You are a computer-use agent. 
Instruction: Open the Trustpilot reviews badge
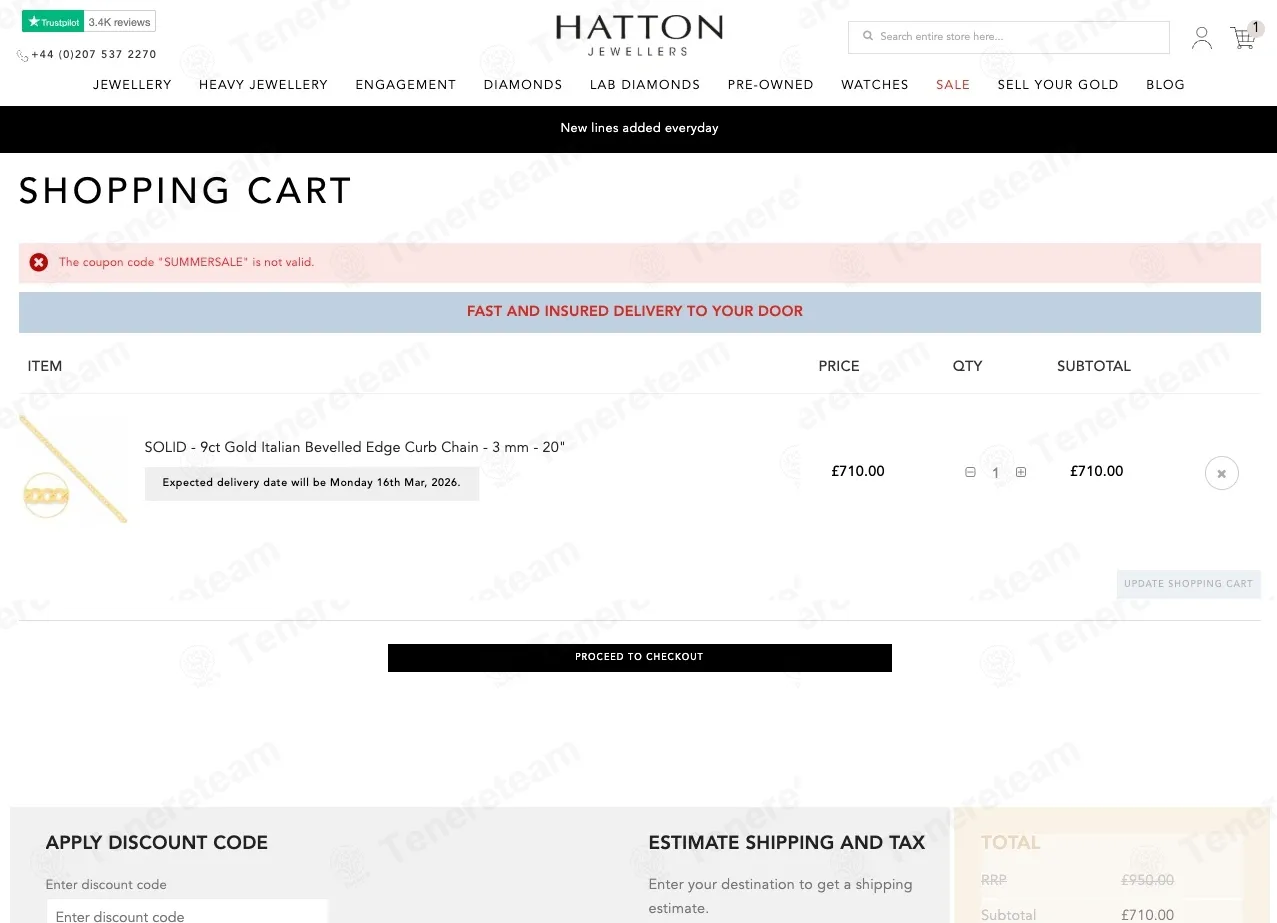[x=88, y=21]
